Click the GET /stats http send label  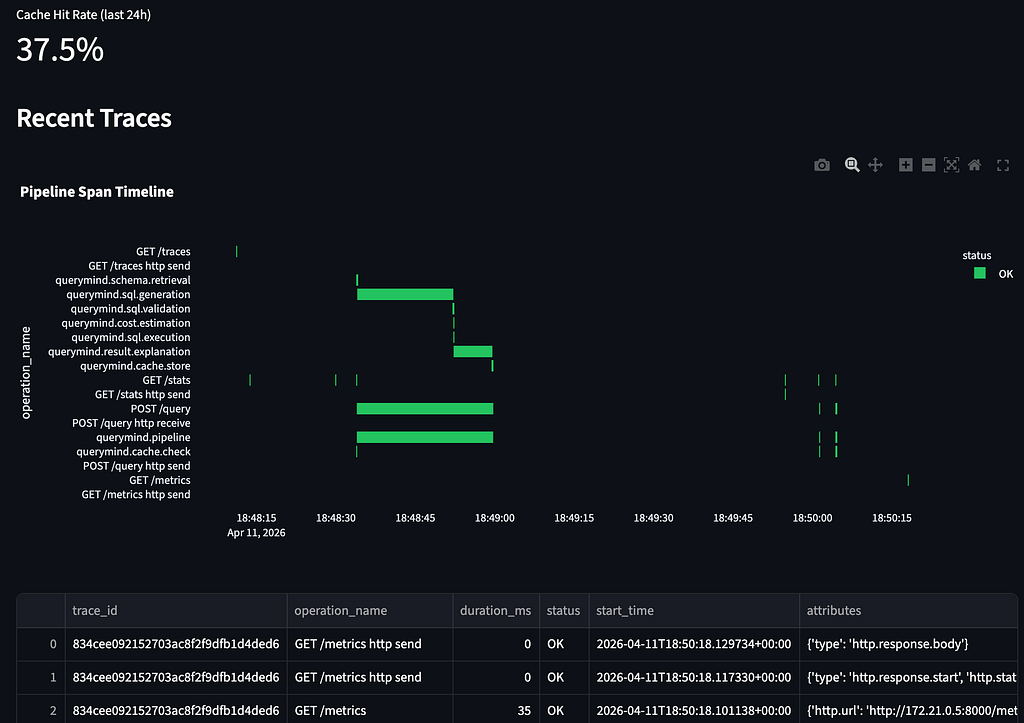(142, 394)
